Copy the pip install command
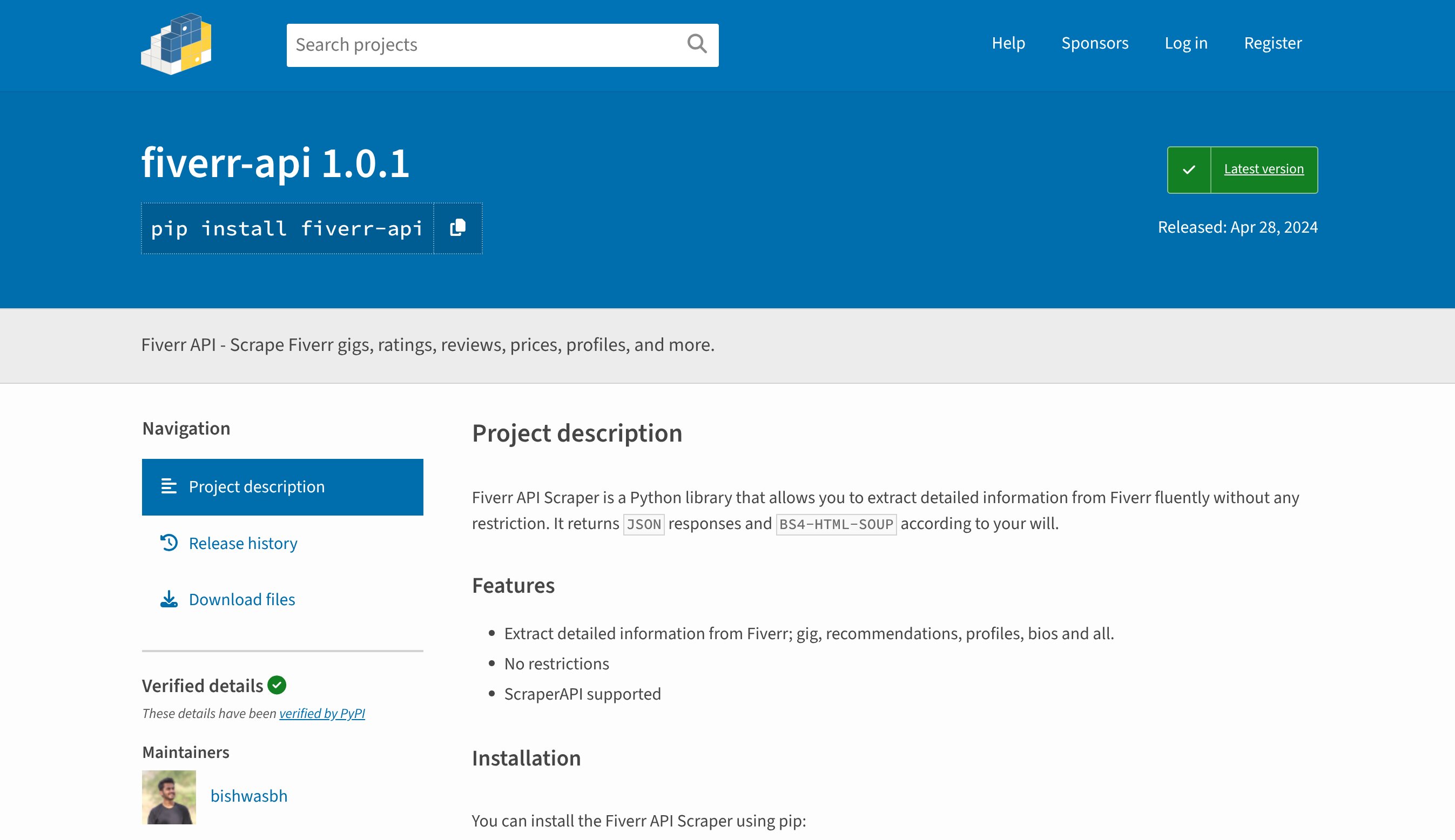This screenshot has width=1455, height=840. tap(456, 228)
